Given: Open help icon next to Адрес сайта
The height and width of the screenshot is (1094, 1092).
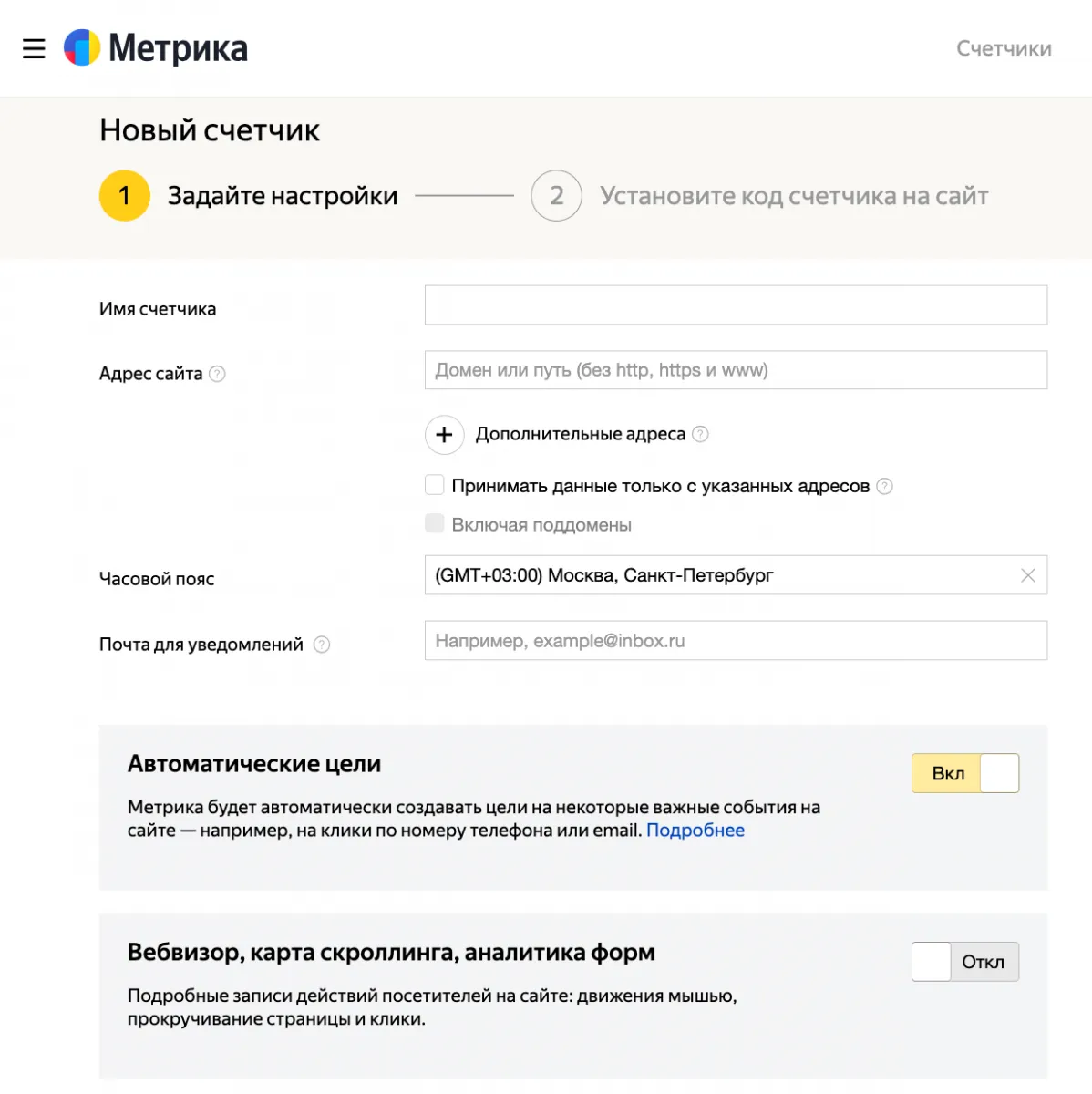Looking at the screenshot, I should [x=217, y=374].
